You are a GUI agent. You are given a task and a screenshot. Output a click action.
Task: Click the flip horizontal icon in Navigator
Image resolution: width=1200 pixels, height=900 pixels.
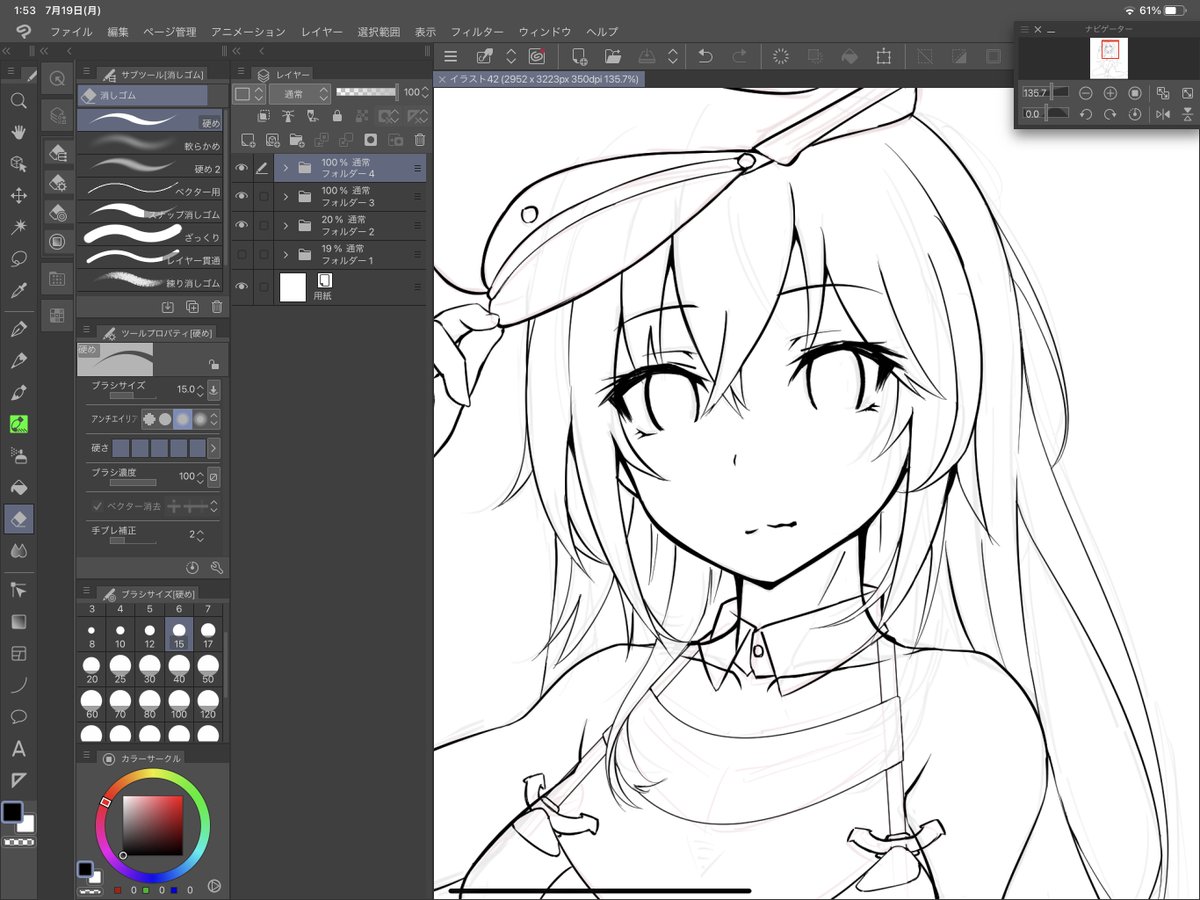pyautogui.click(x=1163, y=114)
